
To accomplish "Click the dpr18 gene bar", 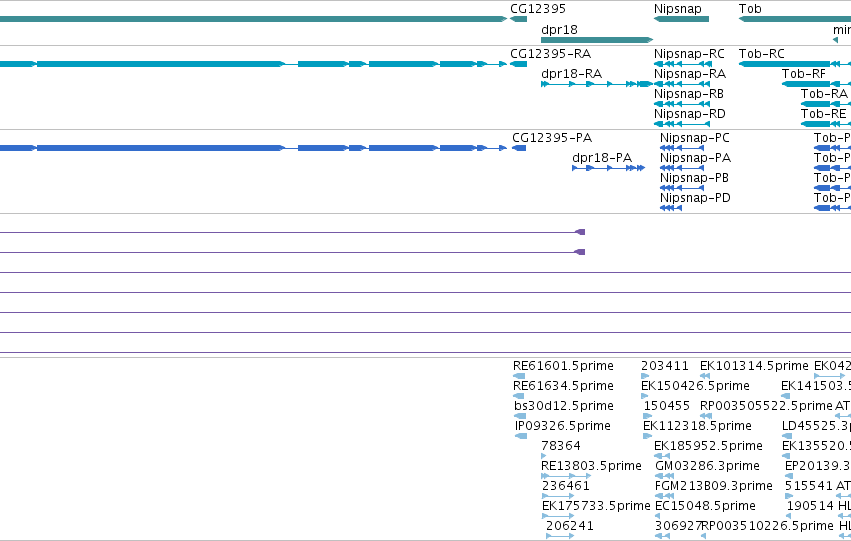I will (596, 40).
